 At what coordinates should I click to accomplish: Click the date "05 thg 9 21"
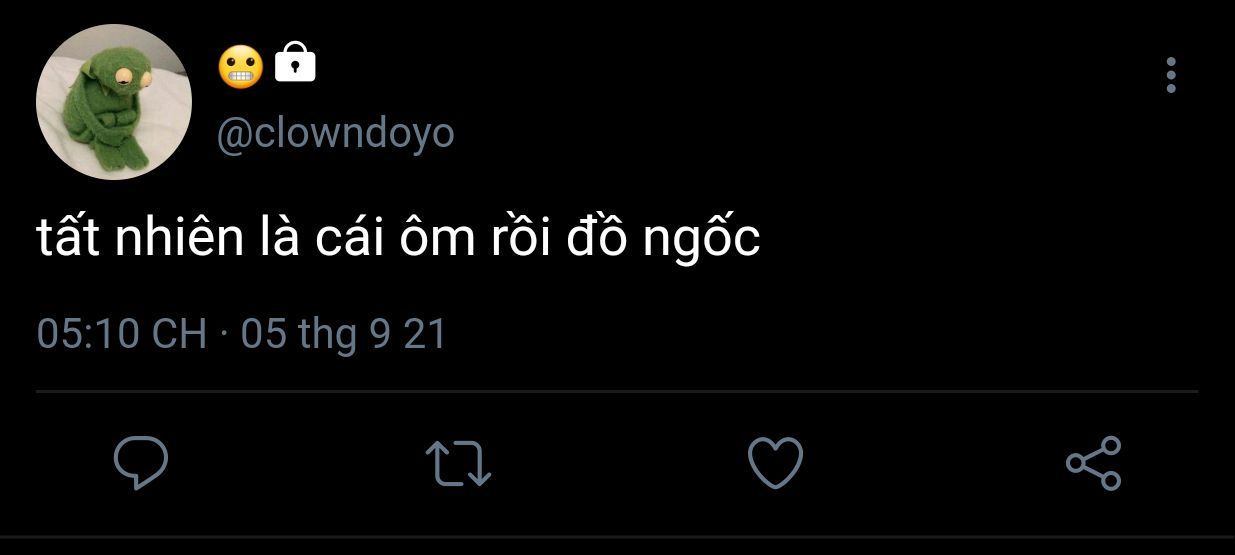click(x=343, y=334)
